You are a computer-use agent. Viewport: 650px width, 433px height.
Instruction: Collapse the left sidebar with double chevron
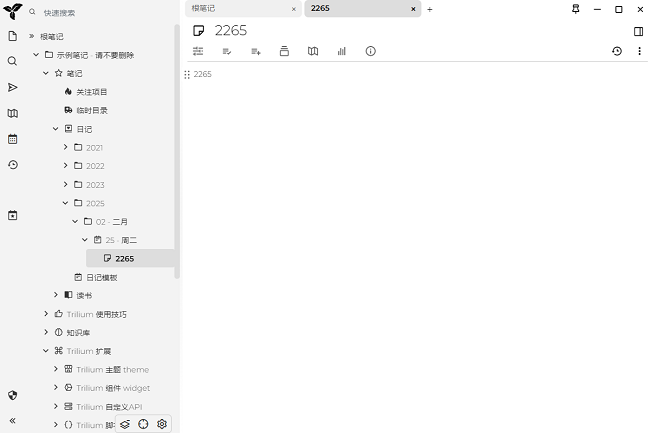pos(13,421)
